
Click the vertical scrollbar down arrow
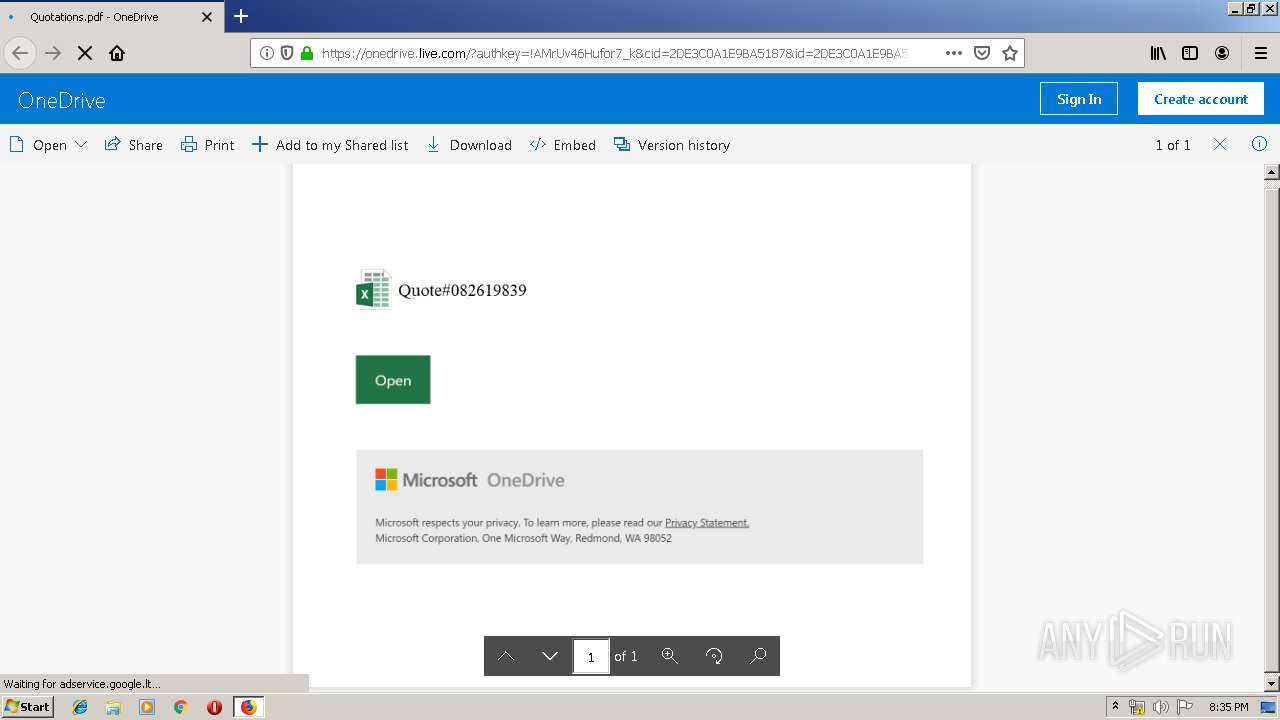coord(1272,684)
